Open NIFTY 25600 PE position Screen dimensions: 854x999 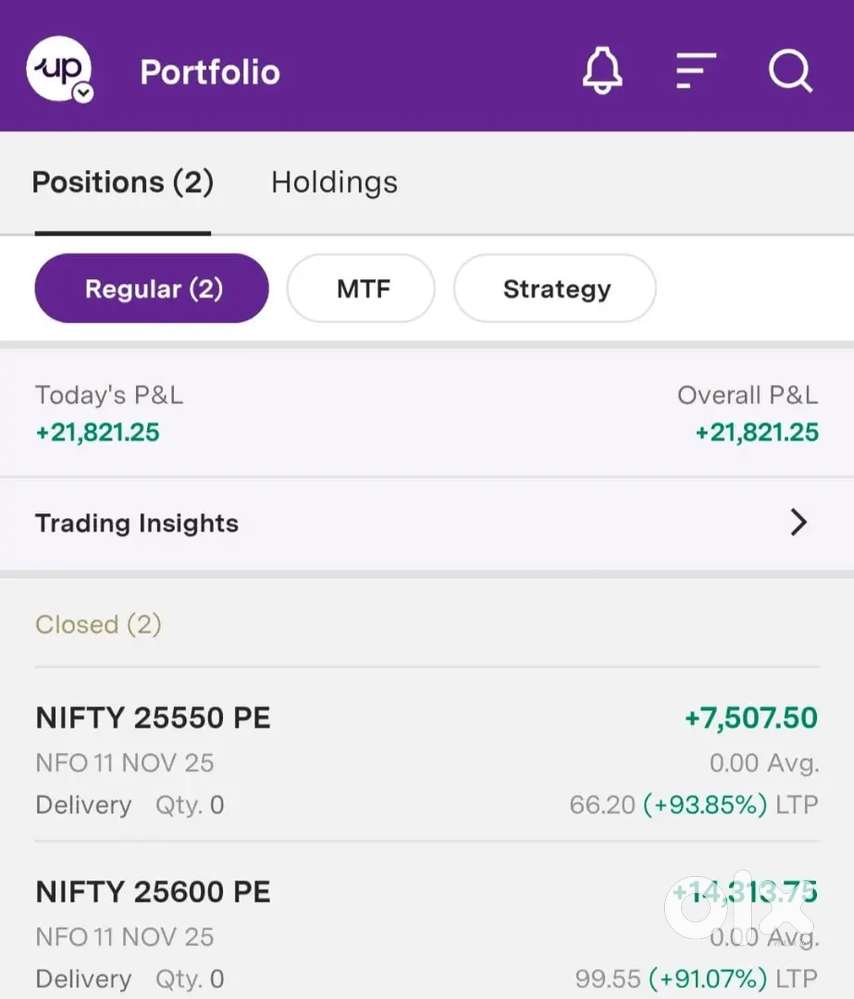point(153,892)
